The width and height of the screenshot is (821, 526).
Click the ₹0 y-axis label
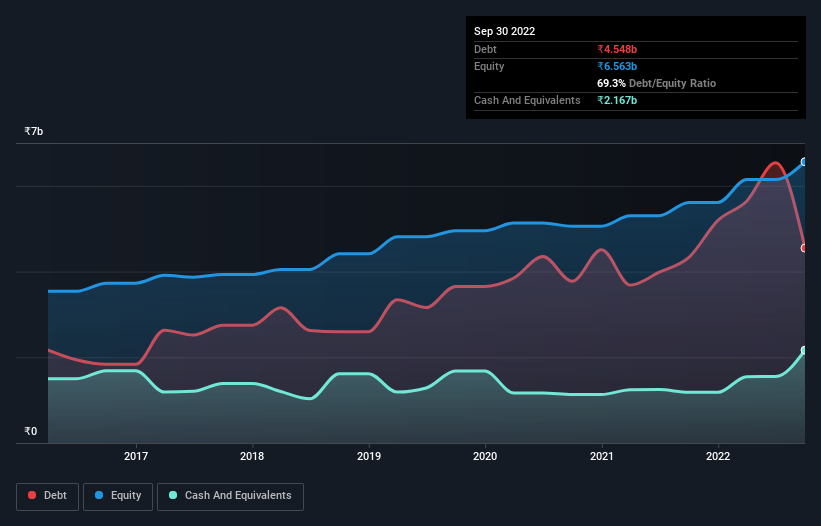(x=30, y=431)
